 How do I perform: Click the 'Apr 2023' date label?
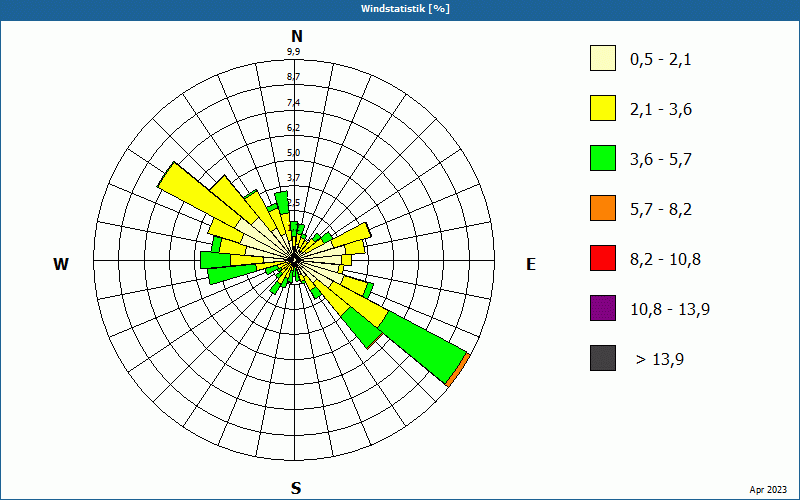pos(768,490)
